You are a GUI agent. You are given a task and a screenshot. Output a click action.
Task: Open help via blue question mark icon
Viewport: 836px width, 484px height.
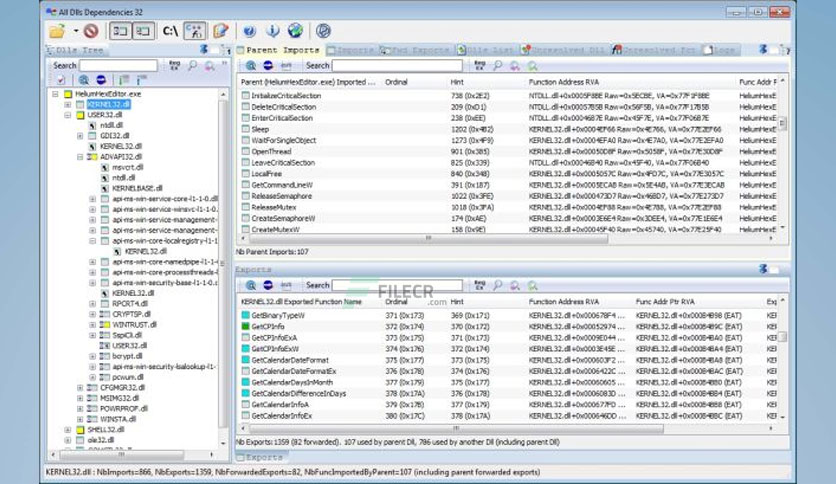pos(249,31)
